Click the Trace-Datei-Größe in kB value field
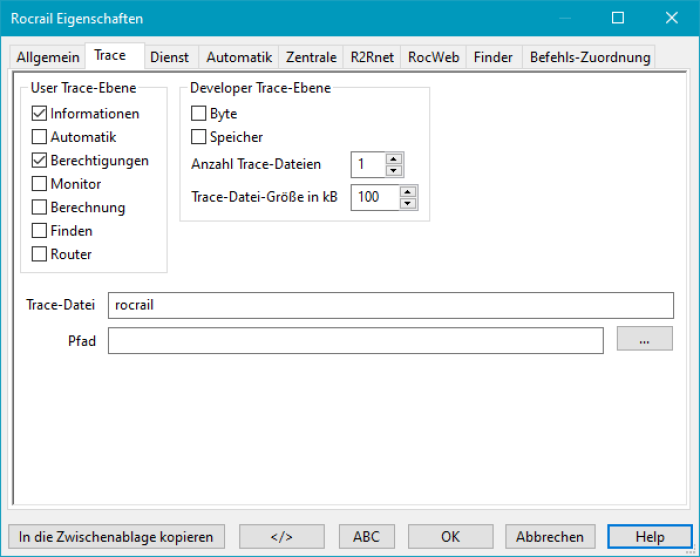This screenshot has width=700, height=557. point(375,197)
